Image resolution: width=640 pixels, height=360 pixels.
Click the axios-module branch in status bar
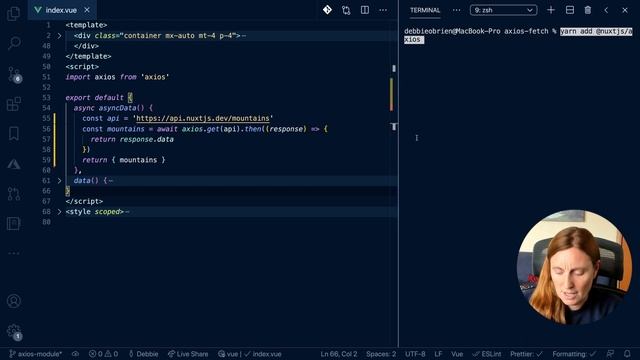click(x=36, y=354)
